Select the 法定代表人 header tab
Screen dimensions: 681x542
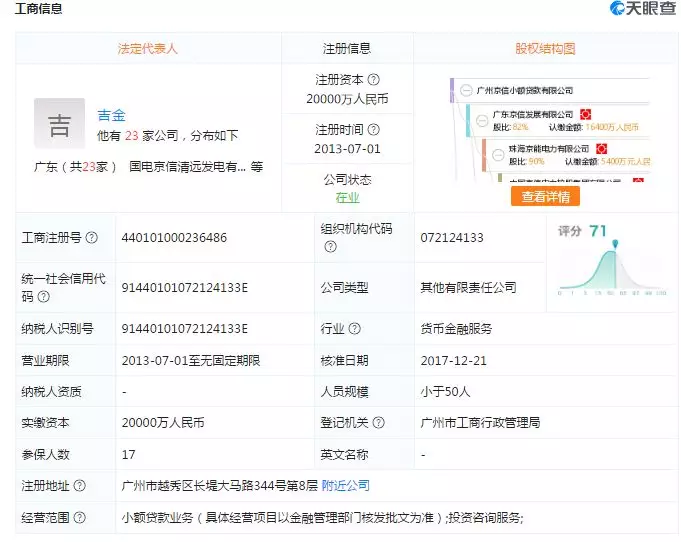point(148,48)
